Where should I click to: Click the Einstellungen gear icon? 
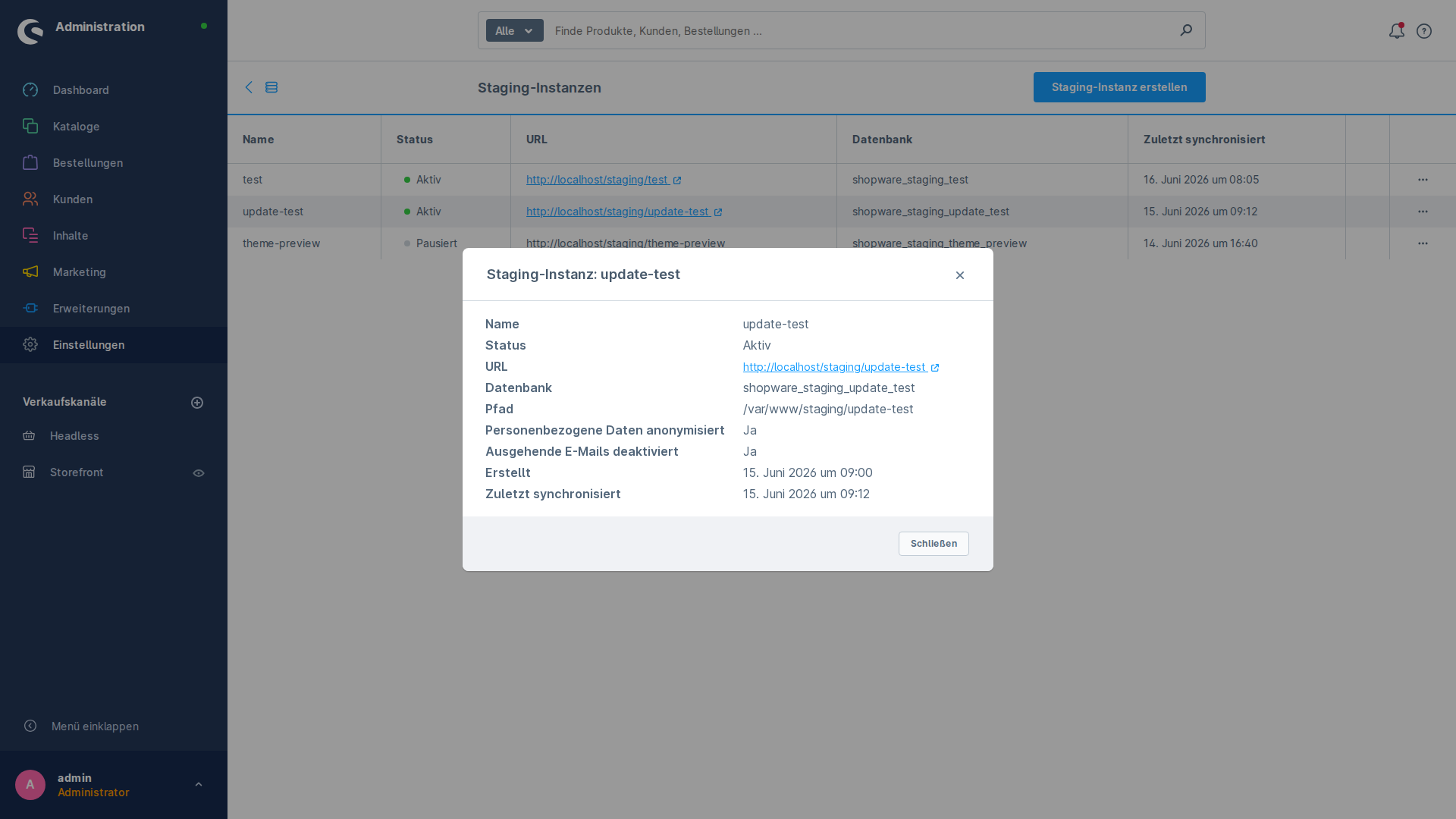point(30,345)
